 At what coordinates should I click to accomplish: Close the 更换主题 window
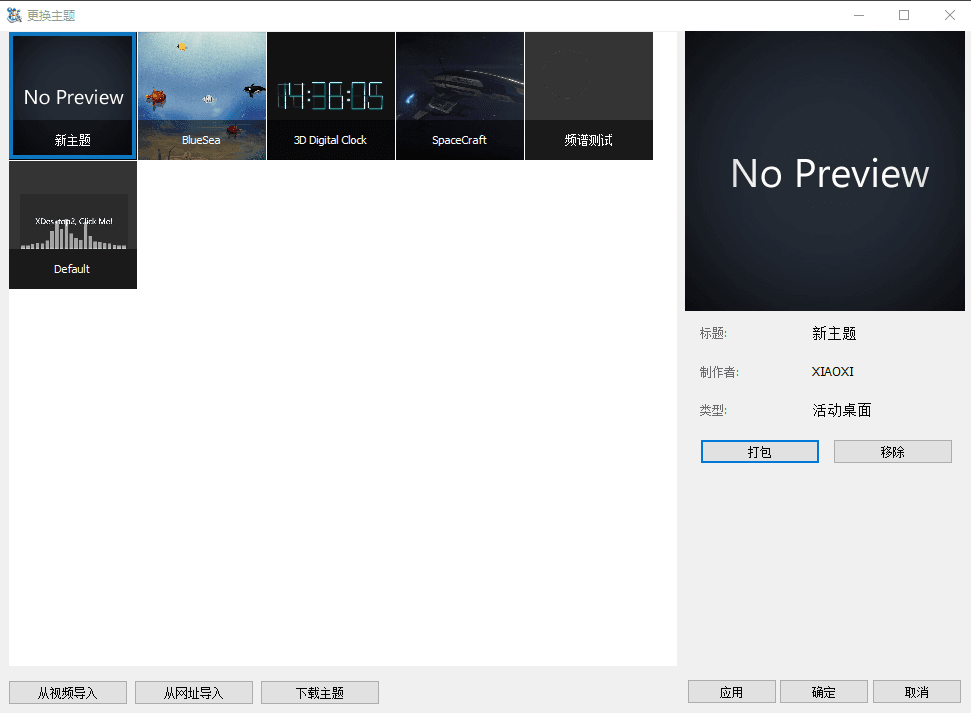click(x=949, y=15)
